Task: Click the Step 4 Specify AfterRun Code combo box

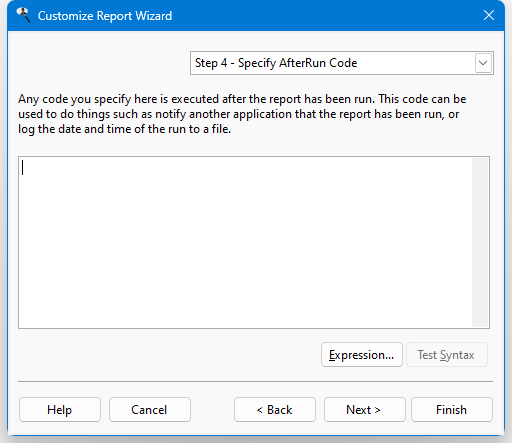Action: (342, 63)
